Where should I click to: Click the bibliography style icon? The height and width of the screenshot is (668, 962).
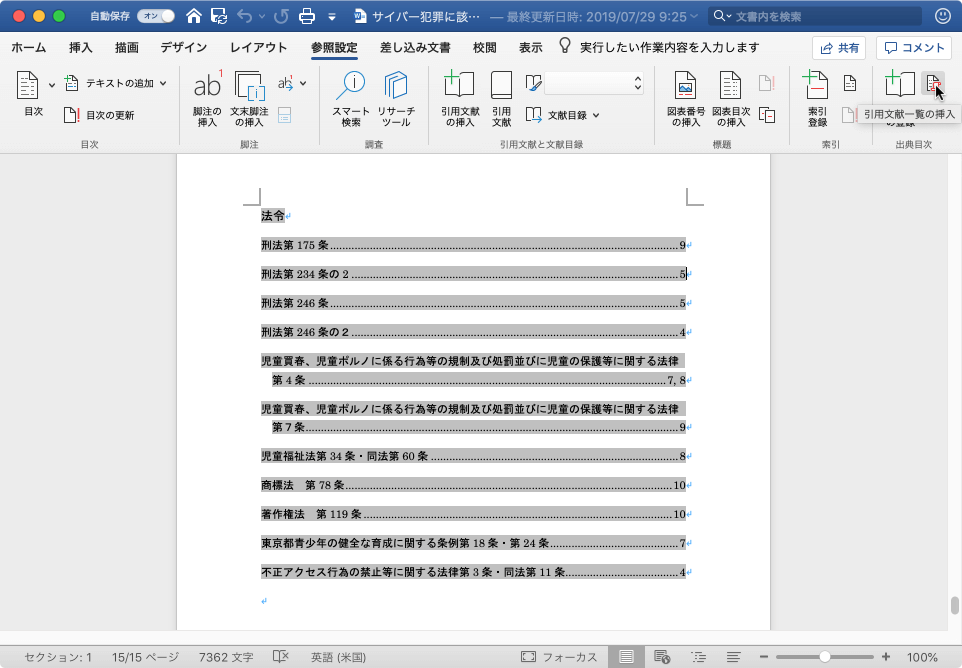pyautogui.click(x=533, y=83)
